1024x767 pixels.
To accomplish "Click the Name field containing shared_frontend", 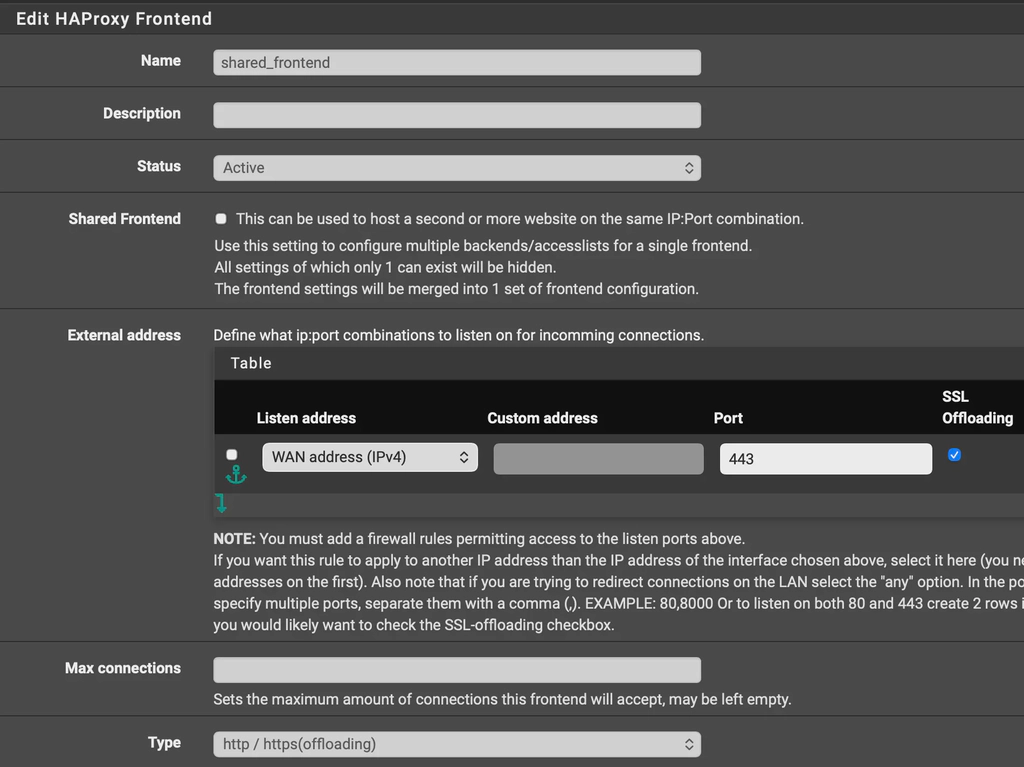I will pos(456,62).
